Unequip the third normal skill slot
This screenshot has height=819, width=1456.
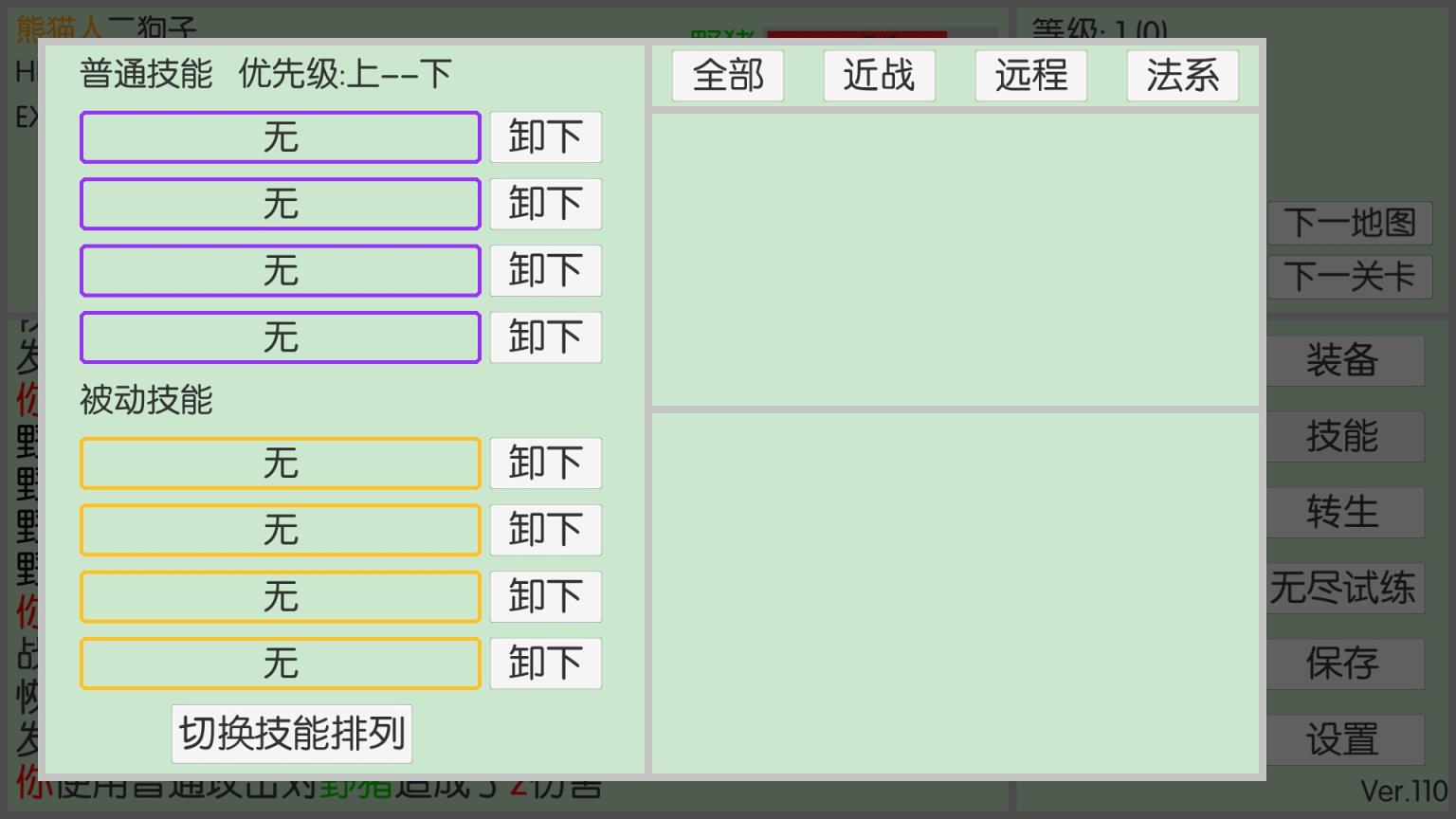(x=545, y=270)
